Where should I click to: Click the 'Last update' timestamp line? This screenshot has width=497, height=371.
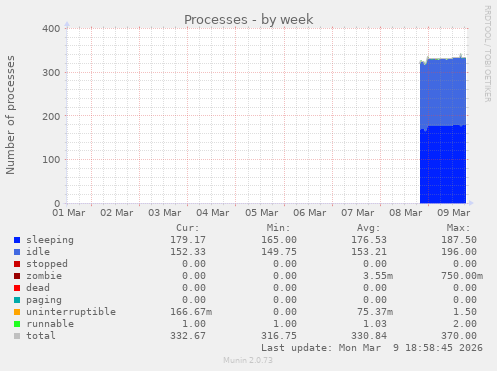[x=372, y=348]
